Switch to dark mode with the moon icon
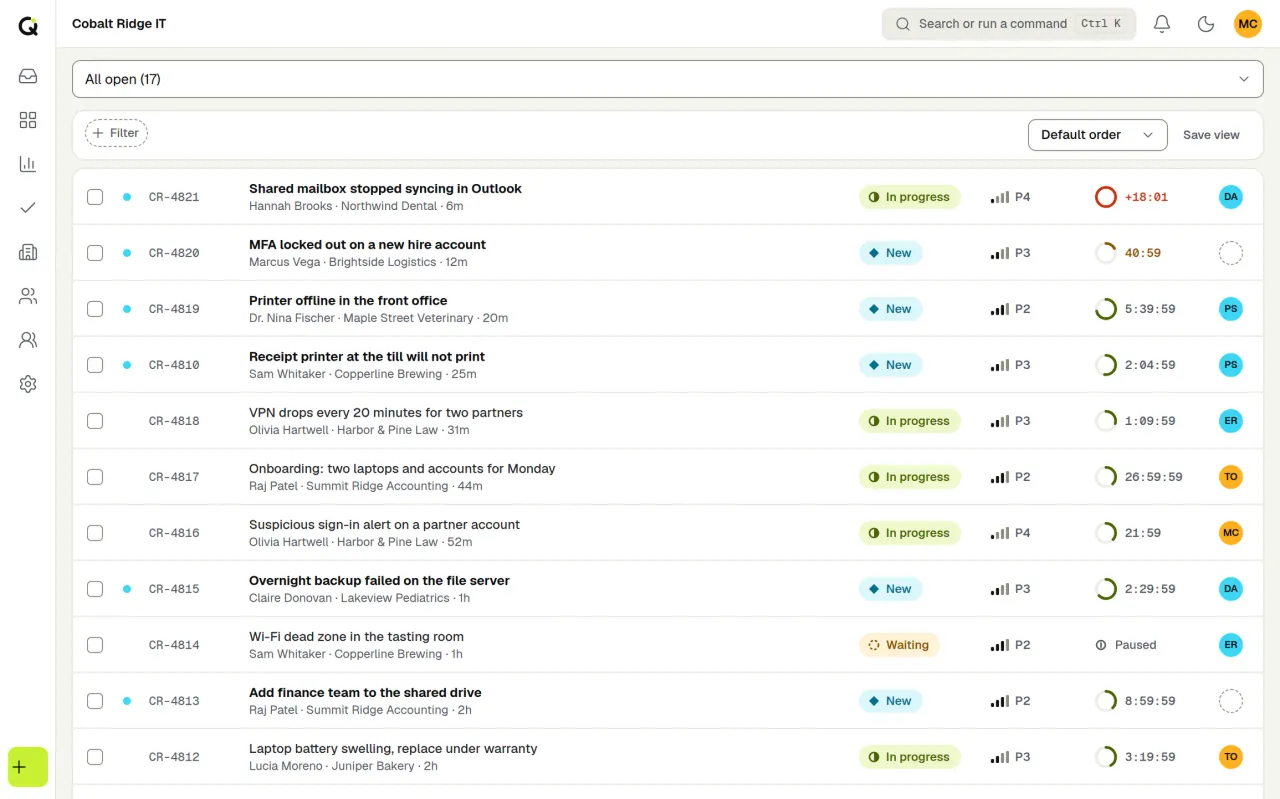Viewport: 1280px width, 799px height. click(1206, 24)
